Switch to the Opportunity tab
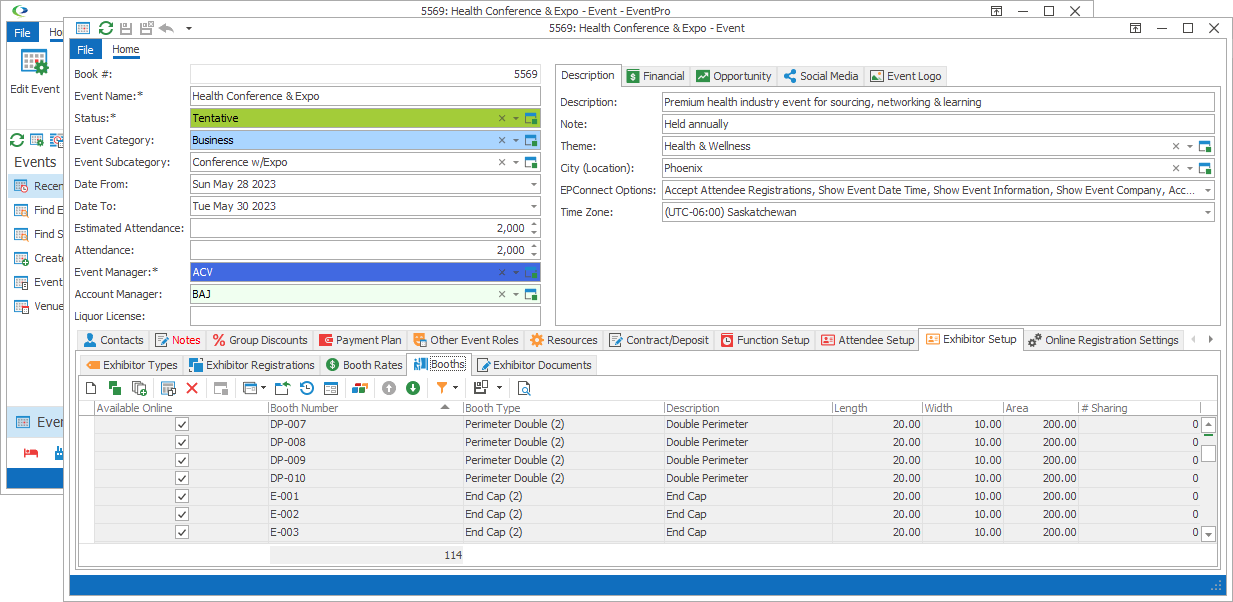Screen dimensions: 1233x602 pos(734,76)
